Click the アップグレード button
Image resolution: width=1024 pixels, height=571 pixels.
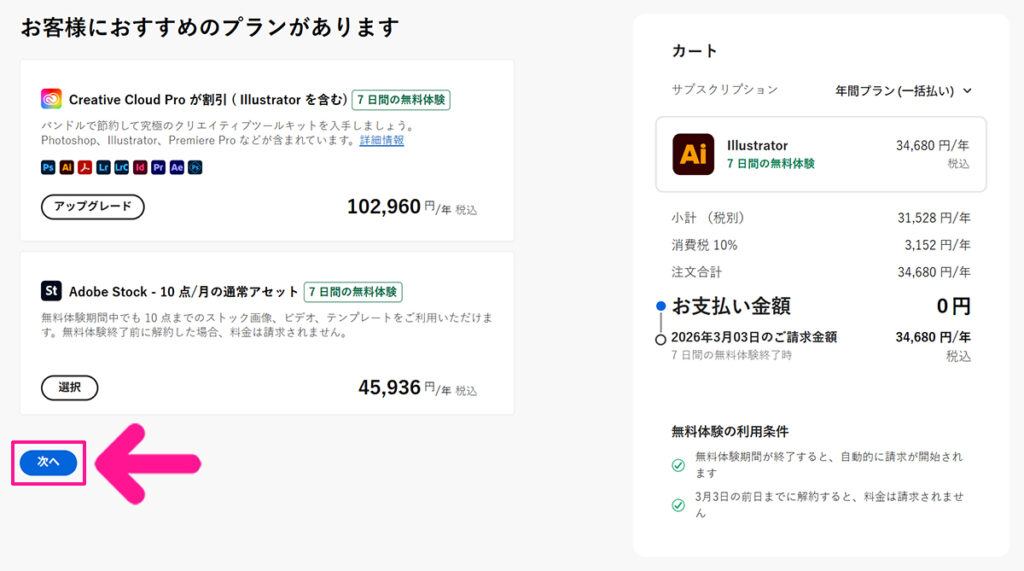93,206
